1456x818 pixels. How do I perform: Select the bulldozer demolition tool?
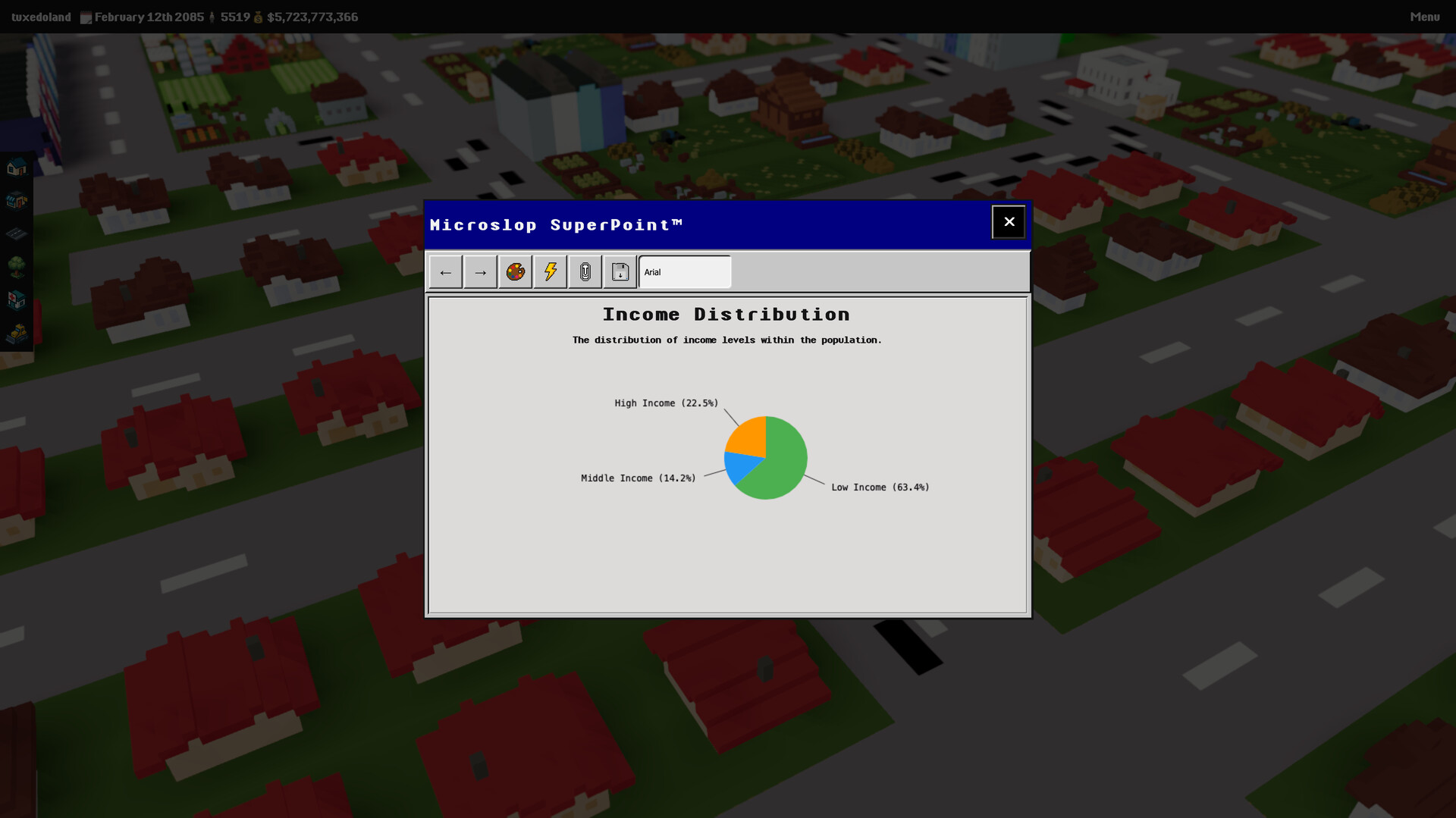[x=16, y=331]
